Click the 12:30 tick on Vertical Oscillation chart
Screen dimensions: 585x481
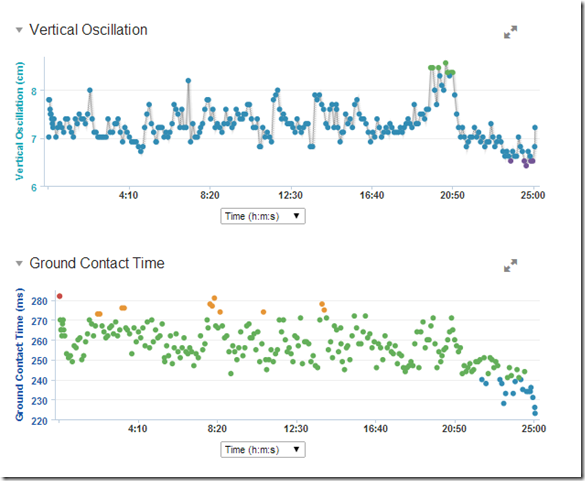tap(290, 195)
